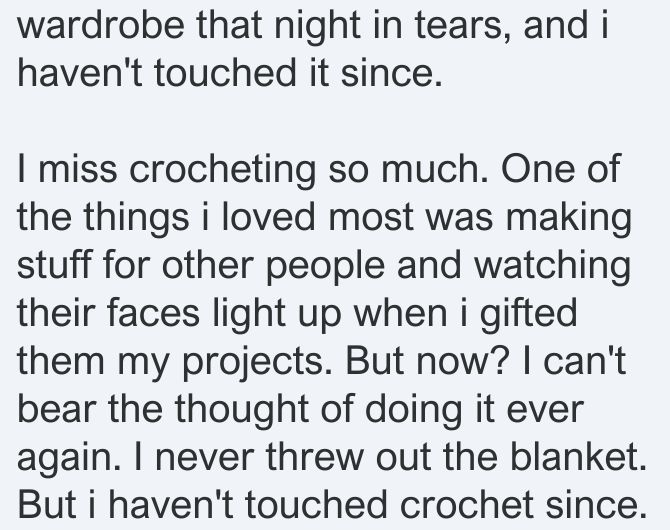This screenshot has width=670, height=530.
Task: Click the word "wardrobe" in first line
Action: pos(101,24)
